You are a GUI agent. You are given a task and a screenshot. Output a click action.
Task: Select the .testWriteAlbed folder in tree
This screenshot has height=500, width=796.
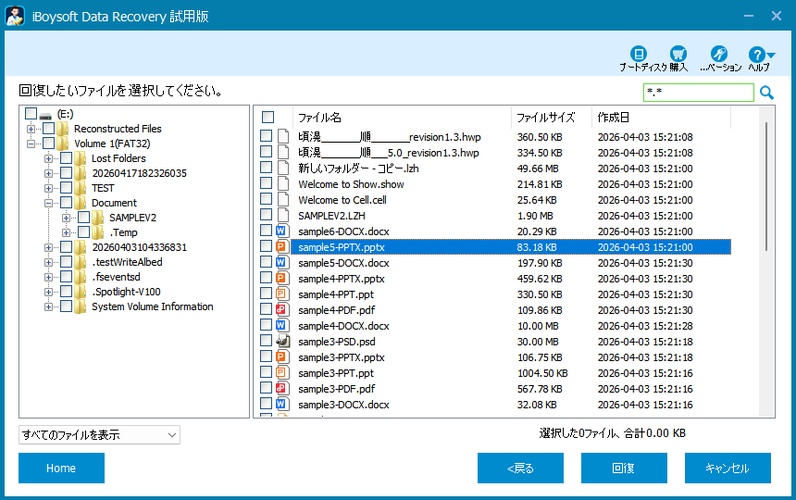pyautogui.click(x=127, y=262)
